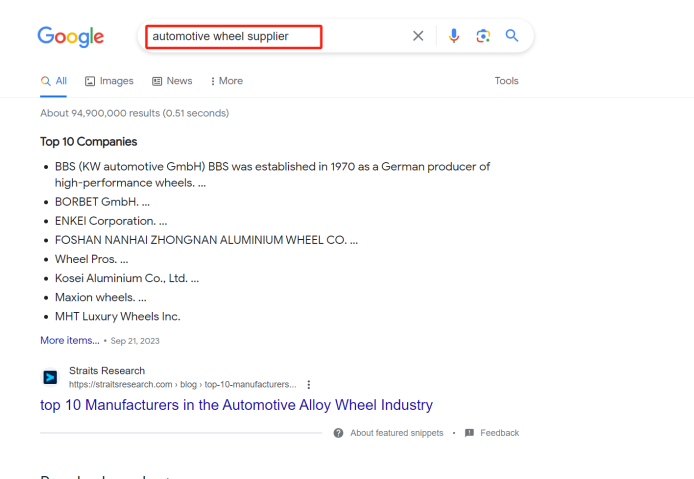
Task: Click the 'ENKEI Corporation.' list item
Action: pyautogui.click(x=111, y=221)
